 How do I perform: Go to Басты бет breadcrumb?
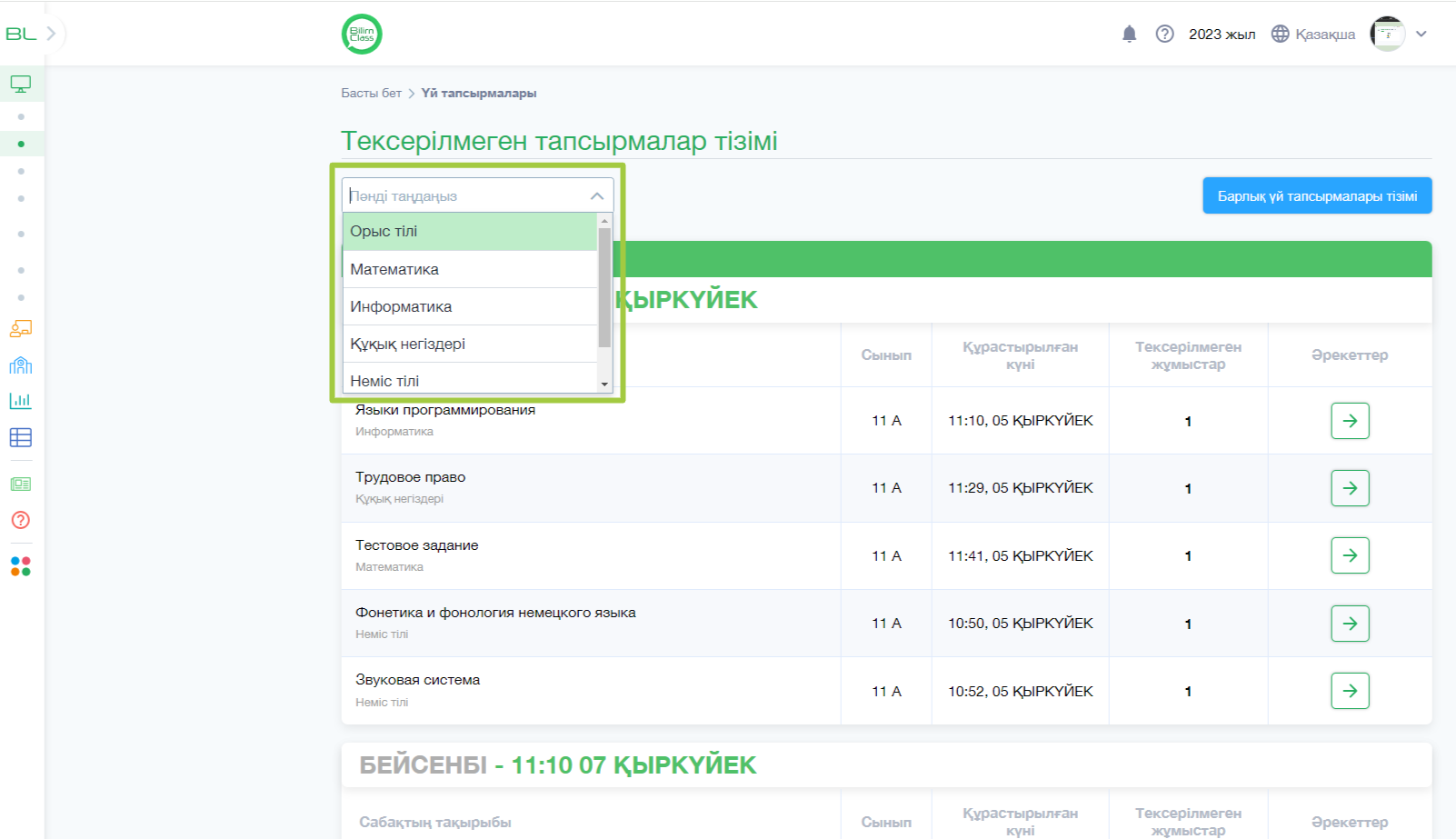(371, 94)
